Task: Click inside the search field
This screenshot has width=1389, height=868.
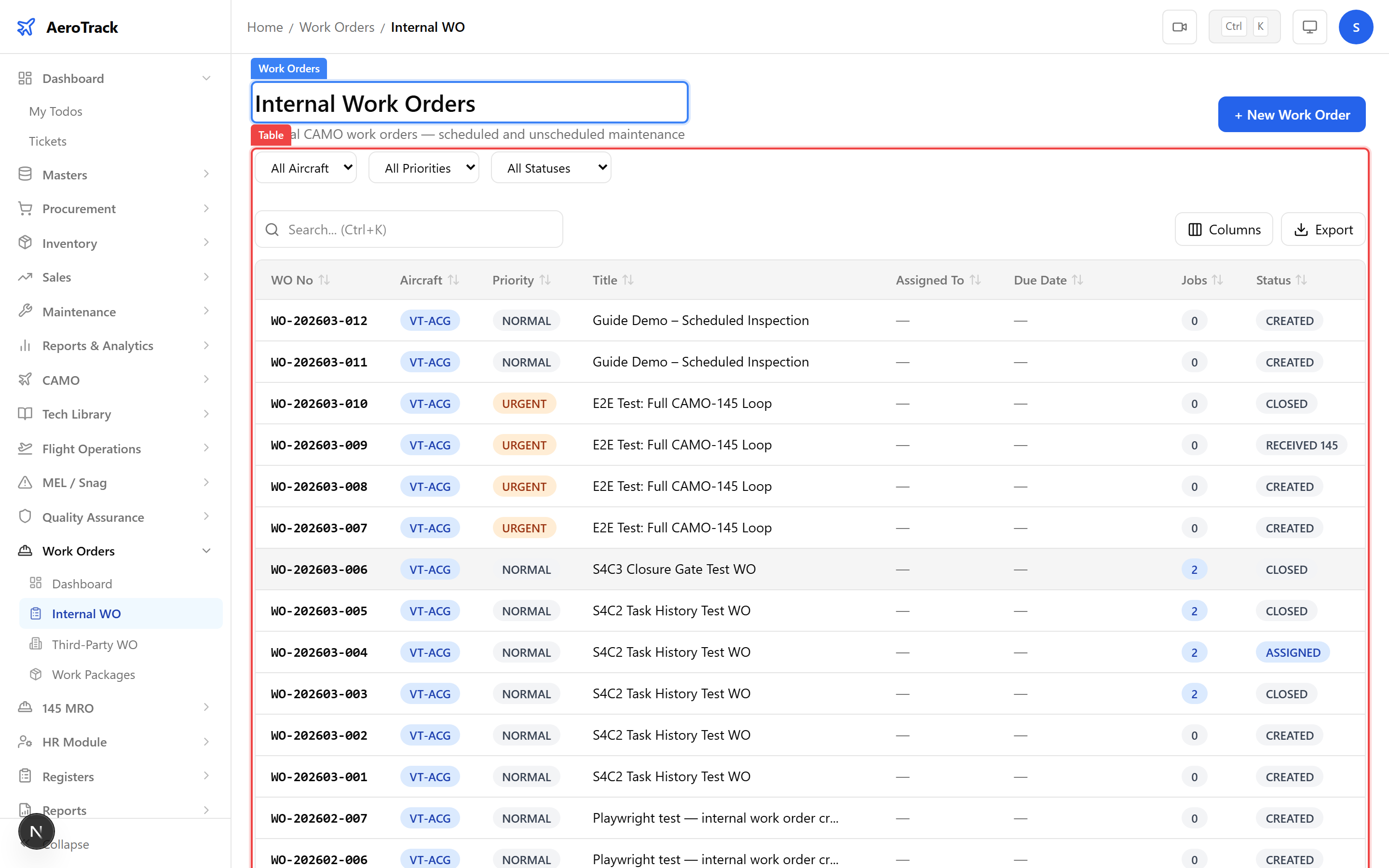Action: coord(409,229)
